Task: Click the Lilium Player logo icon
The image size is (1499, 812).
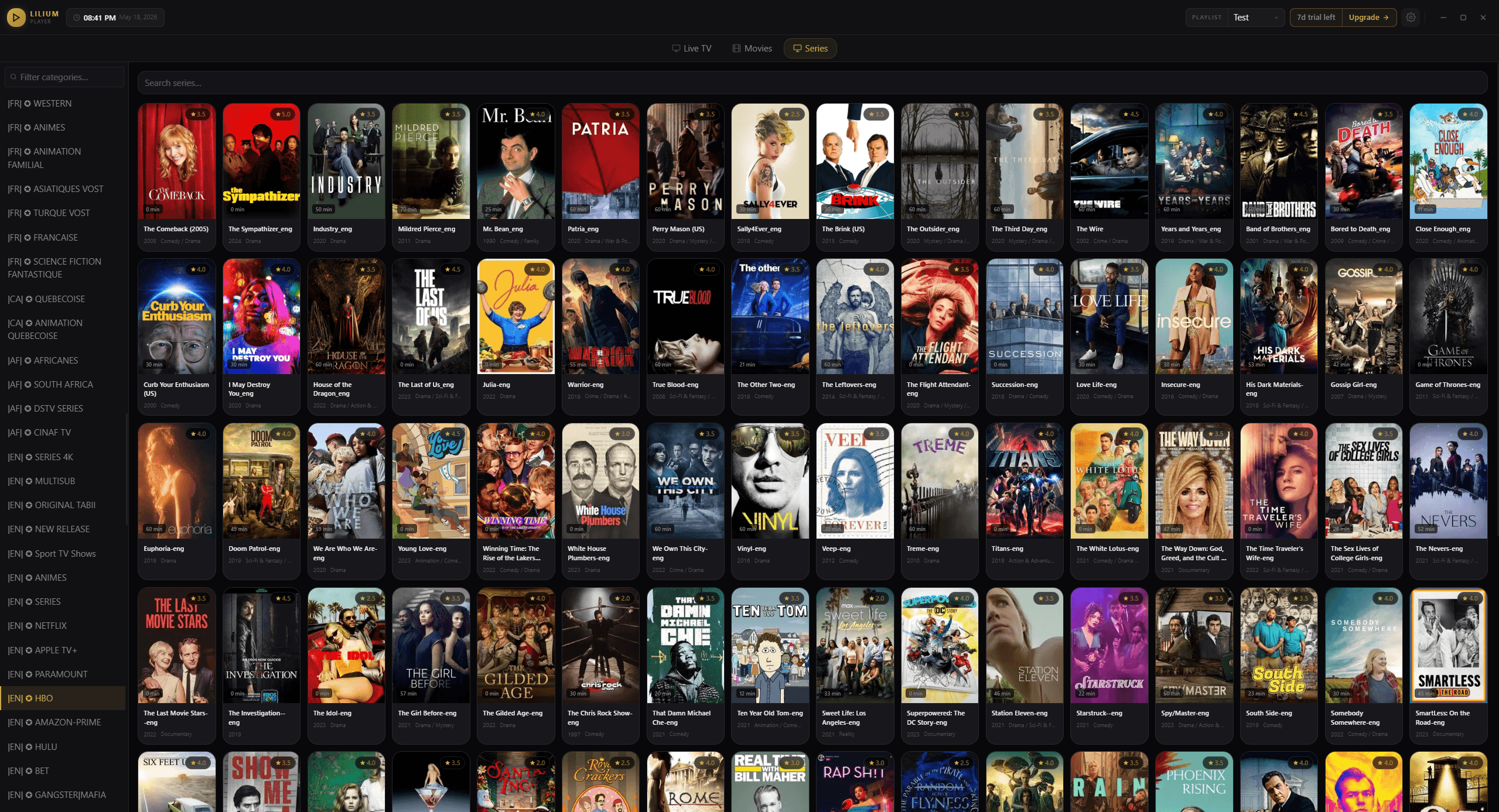Action: [x=16, y=18]
